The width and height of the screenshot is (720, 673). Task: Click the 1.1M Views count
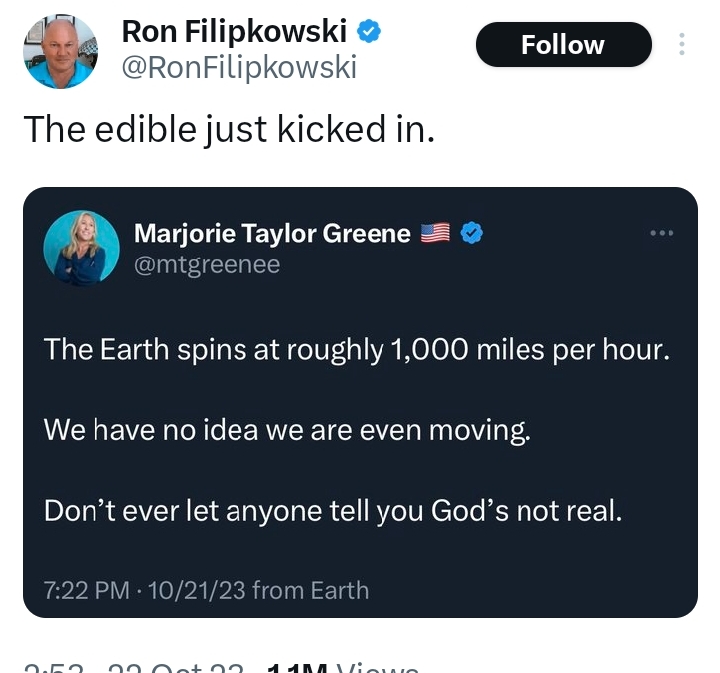coord(339,667)
